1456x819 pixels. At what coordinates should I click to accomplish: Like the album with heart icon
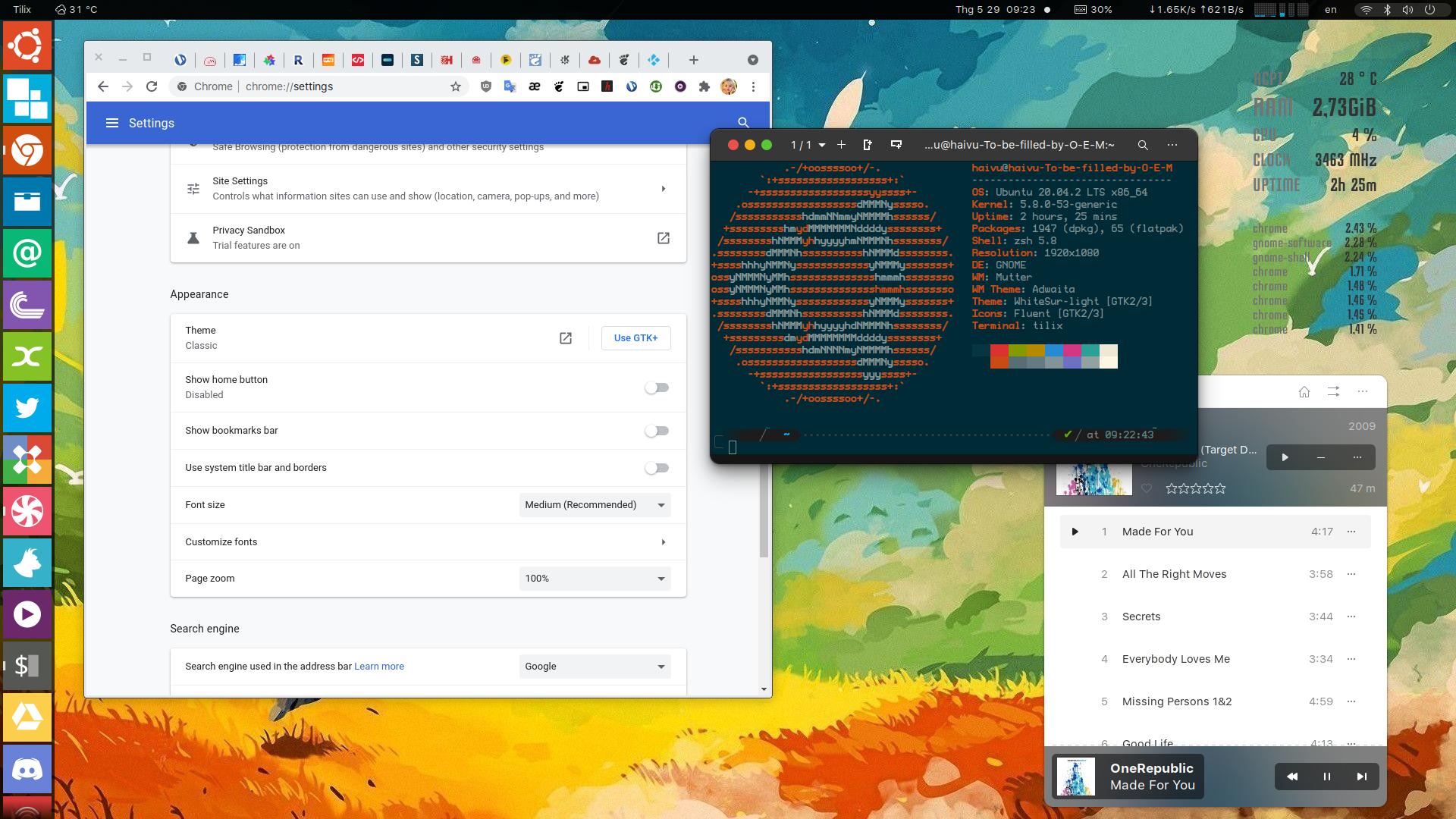(x=1147, y=489)
